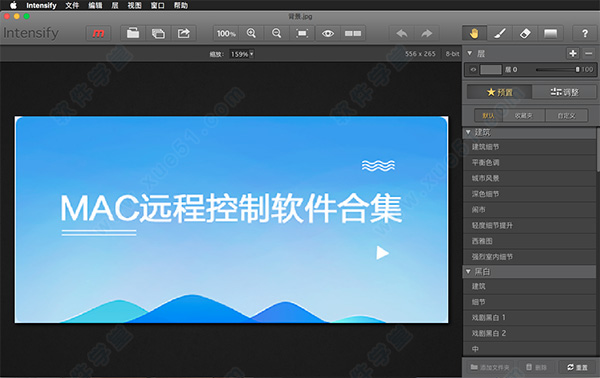
Task: Collapse the 建筑 preset group
Action: (x=468, y=132)
